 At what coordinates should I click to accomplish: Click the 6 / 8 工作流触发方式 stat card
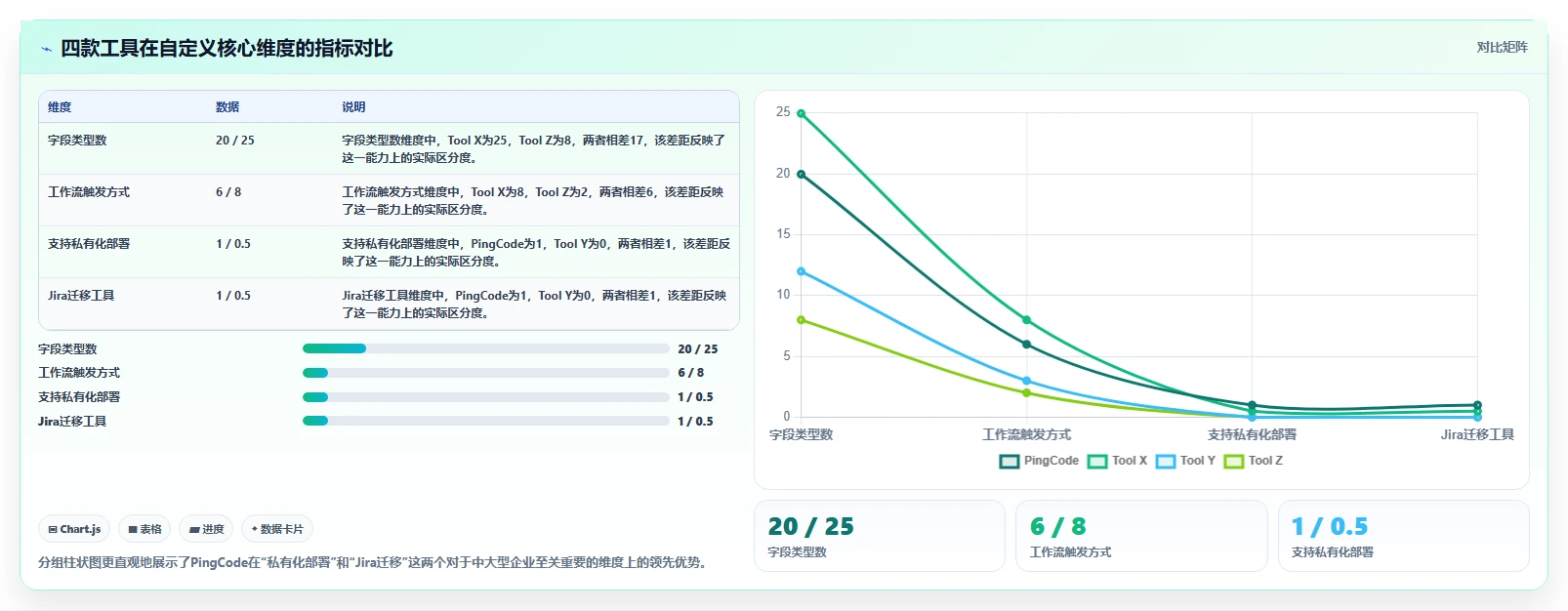(1141, 536)
